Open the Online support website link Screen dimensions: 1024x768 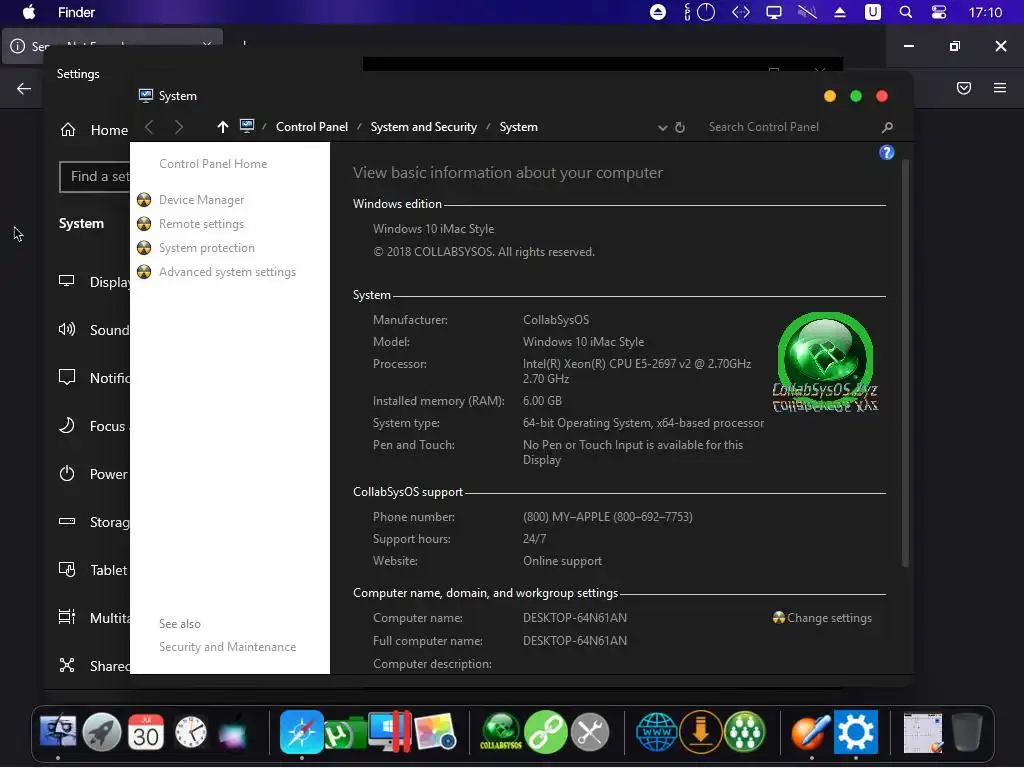click(x=562, y=561)
